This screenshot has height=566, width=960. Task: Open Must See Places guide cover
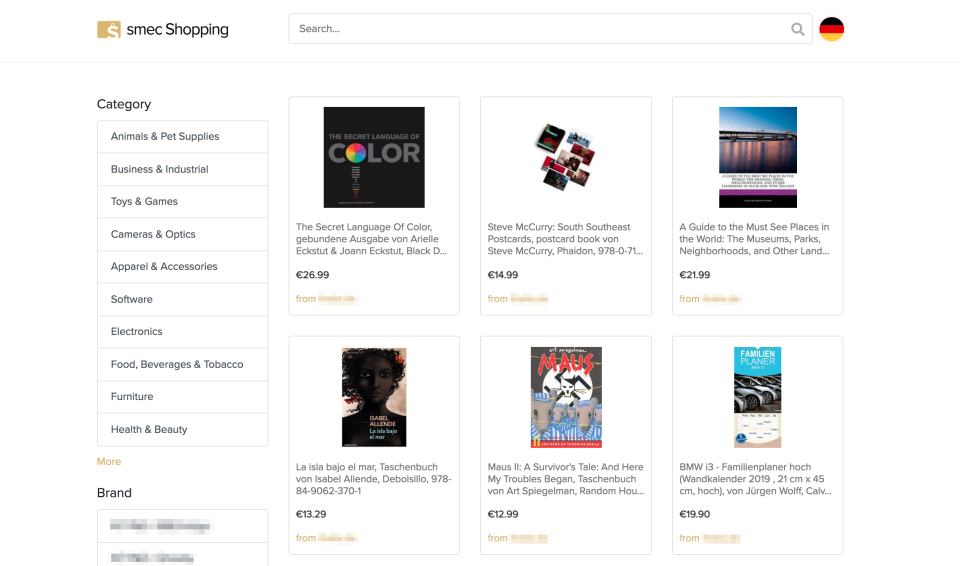(x=758, y=157)
